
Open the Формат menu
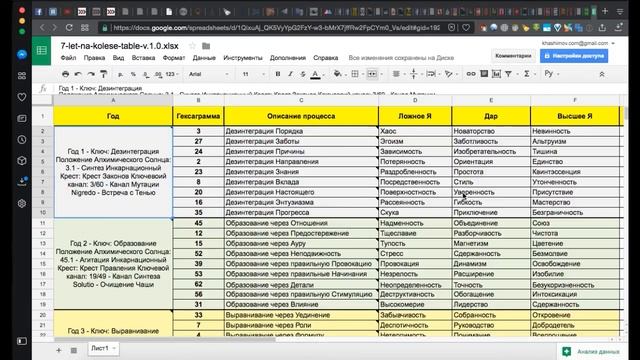click(x=174, y=58)
